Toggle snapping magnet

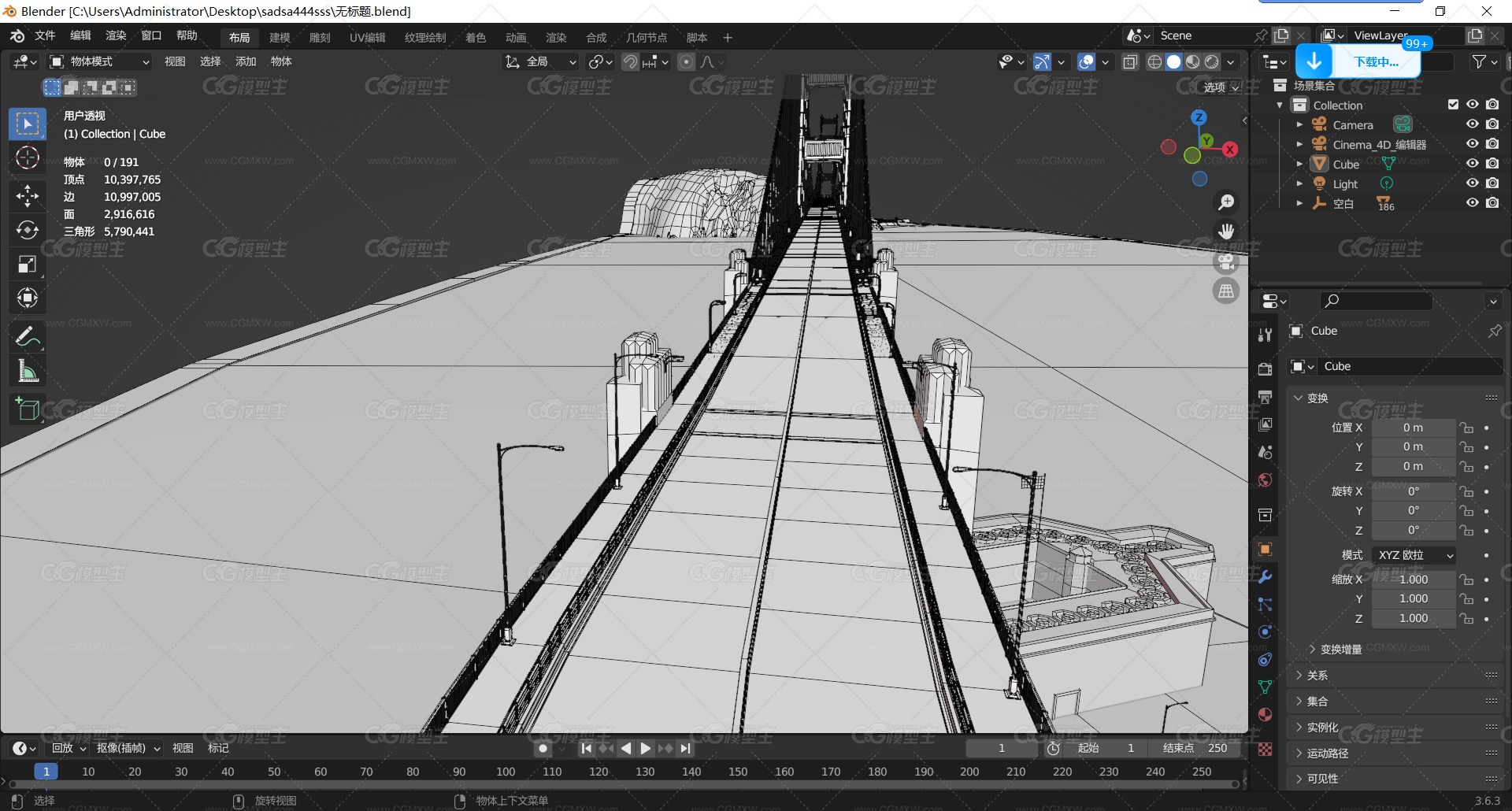tap(630, 61)
